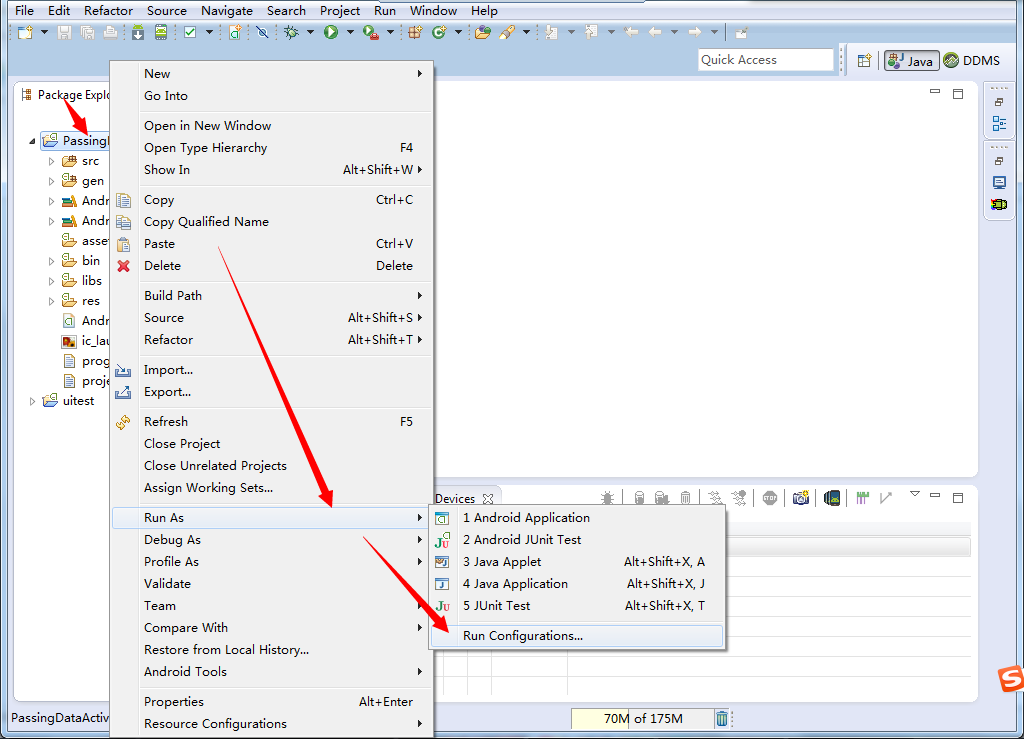1024x739 pixels.
Task: Open the New wizard dropdown arrow
Action: pyautogui.click(x=44, y=32)
